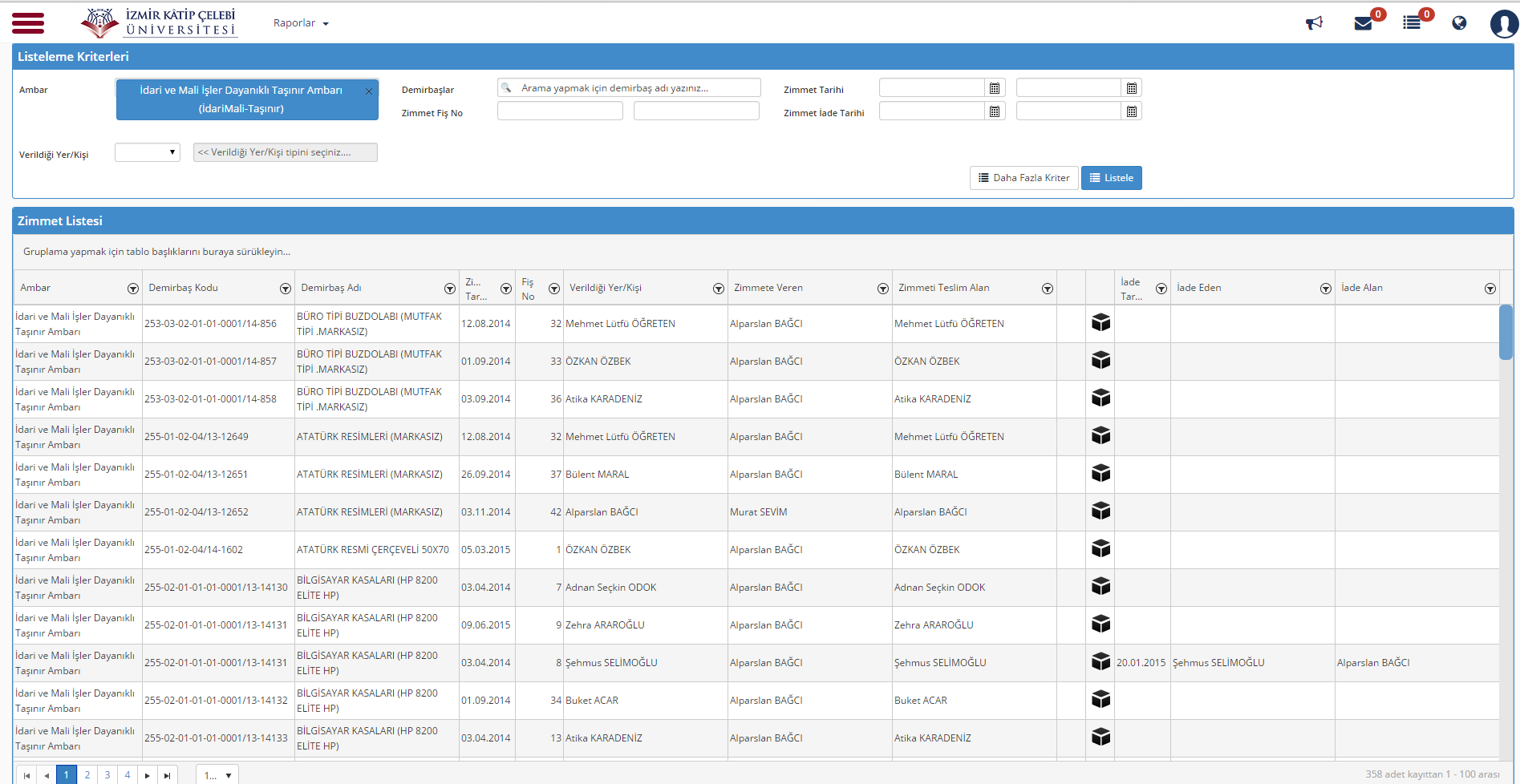This screenshot has width=1520, height=784.
Task: Click box icon in the Bülent MARAL row
Action: pos(1100,473)
